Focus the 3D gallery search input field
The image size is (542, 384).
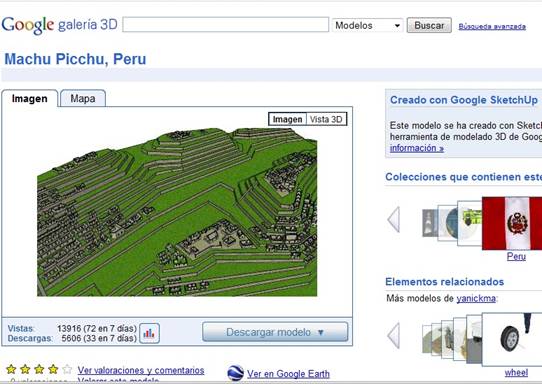(225, 25)
